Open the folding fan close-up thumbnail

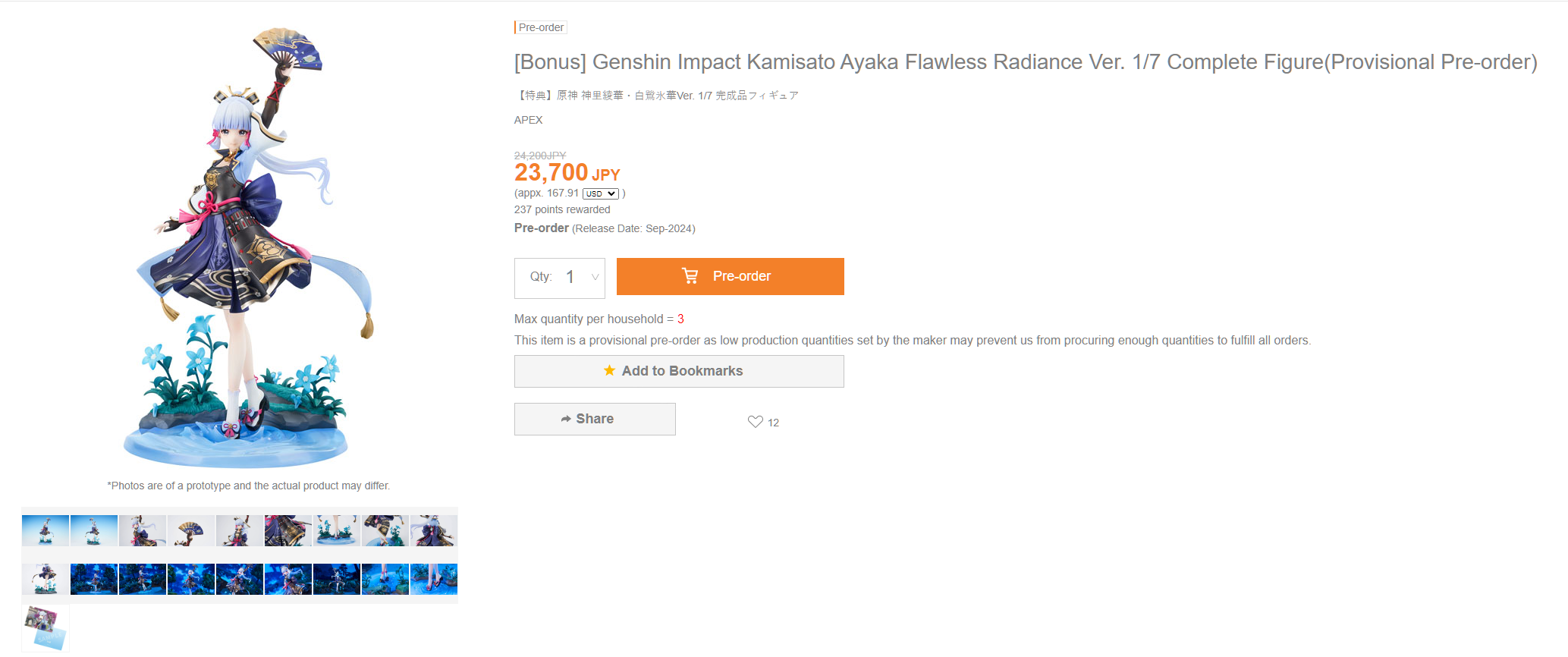pyautogui.click(x=191, y=530)
